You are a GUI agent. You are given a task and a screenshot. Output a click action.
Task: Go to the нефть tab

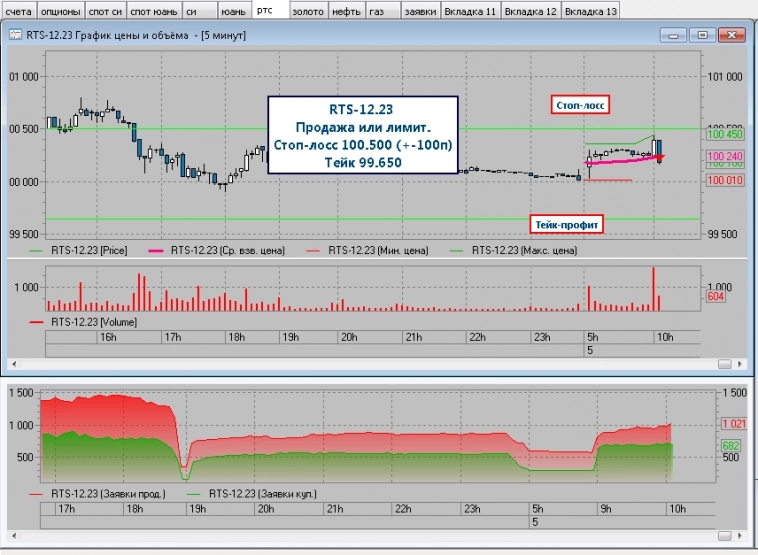pyautogui.click(x=346, y=11)
